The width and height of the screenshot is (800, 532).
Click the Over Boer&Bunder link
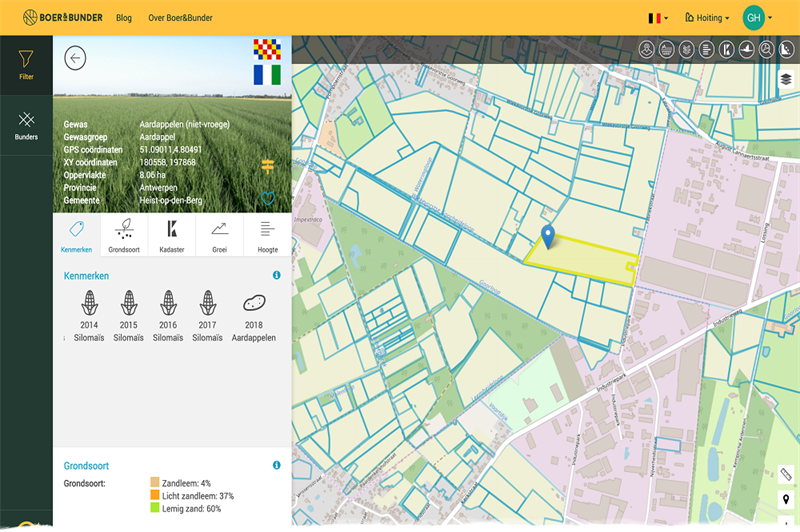tap(179, 18)
